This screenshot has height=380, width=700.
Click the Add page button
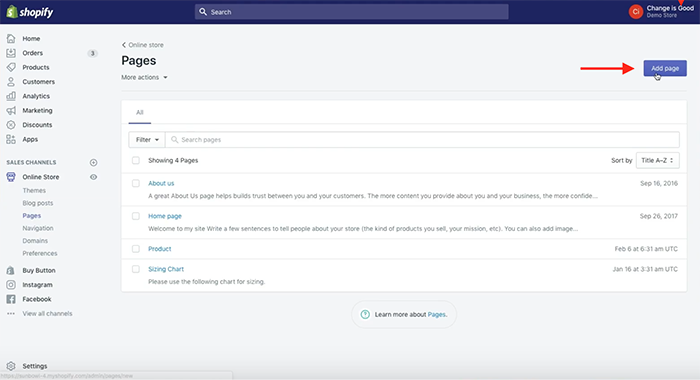click(x=665, y=68)
